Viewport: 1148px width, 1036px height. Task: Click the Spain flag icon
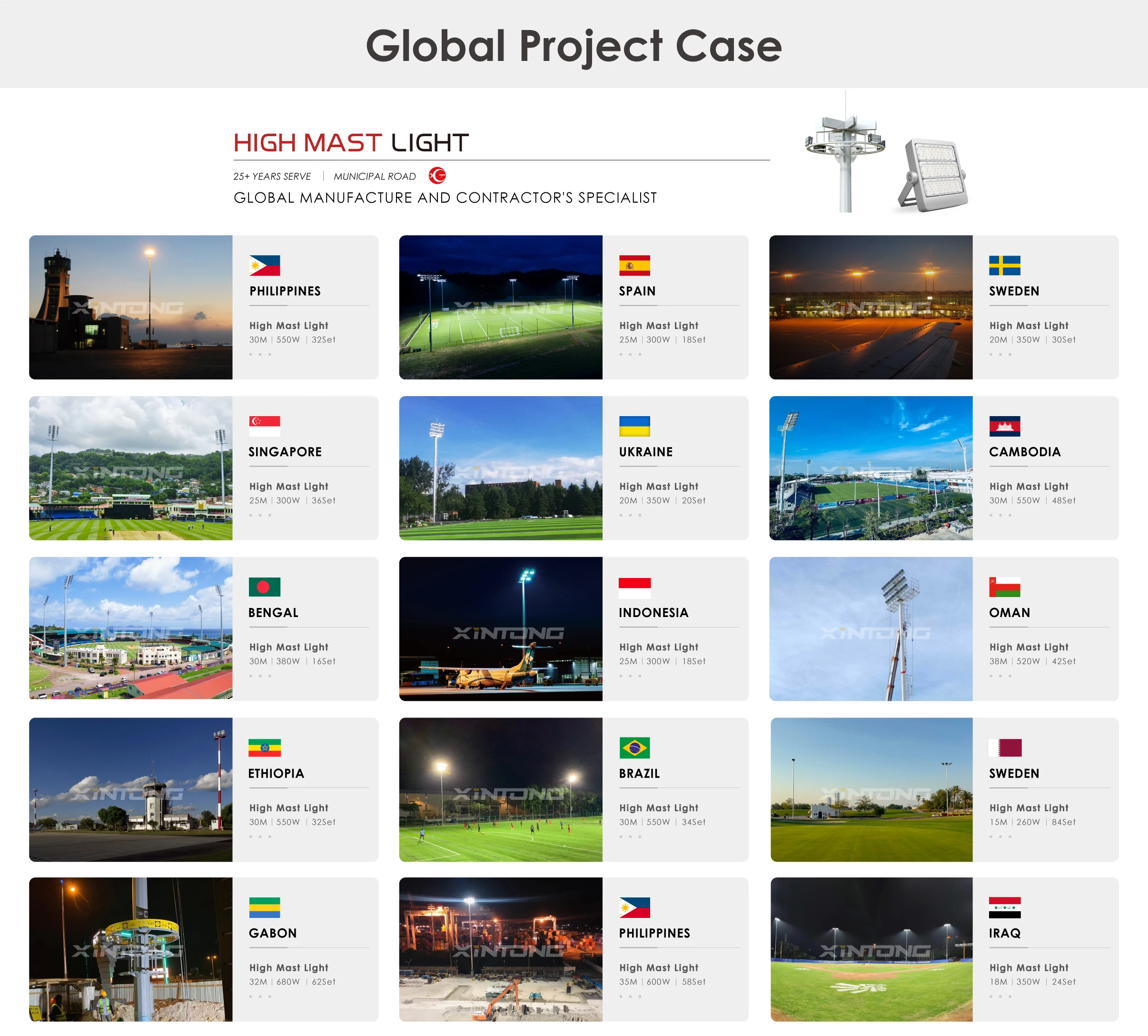[634, 265]
